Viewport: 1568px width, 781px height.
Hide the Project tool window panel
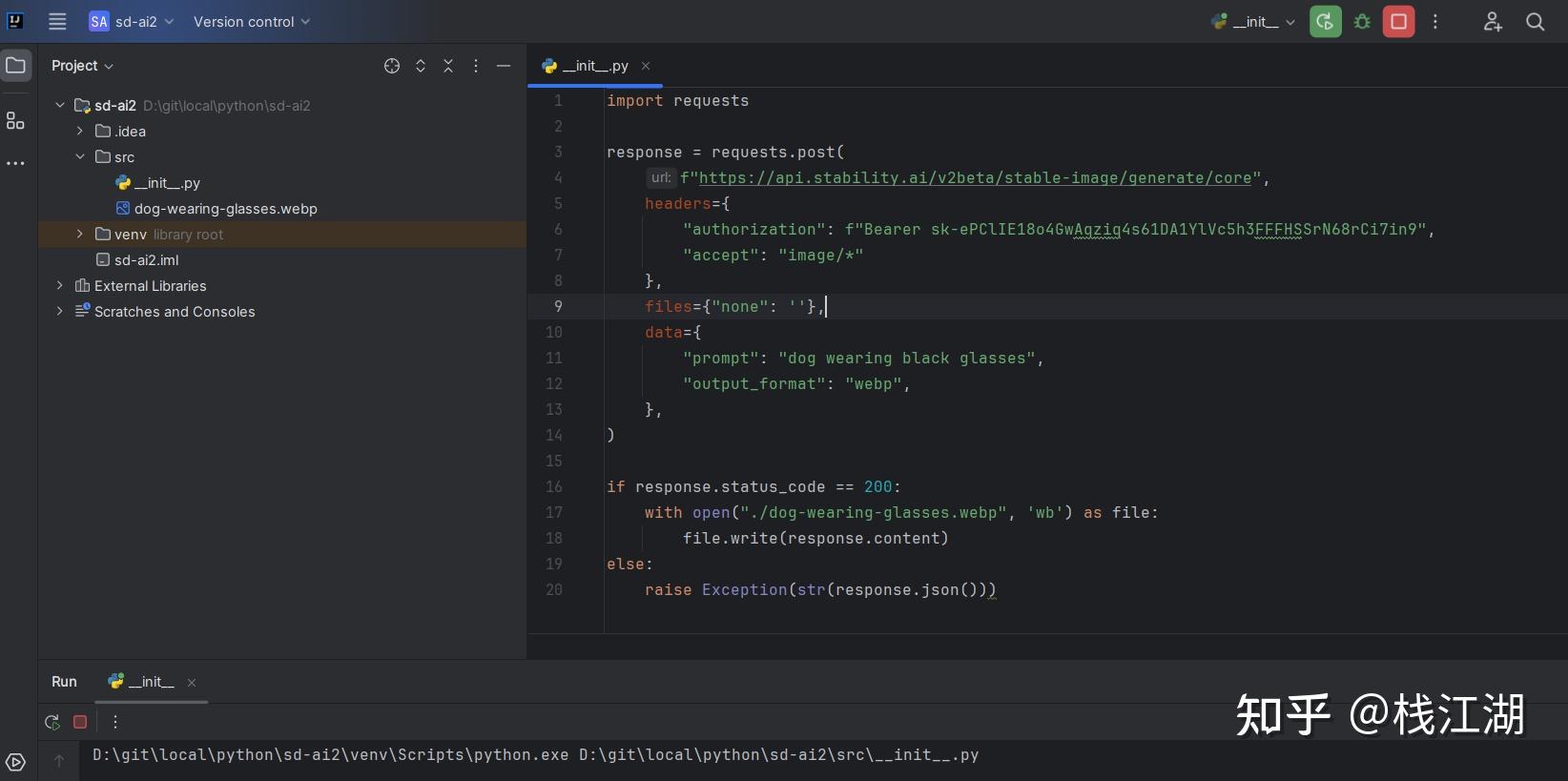[x=504, y=66]
